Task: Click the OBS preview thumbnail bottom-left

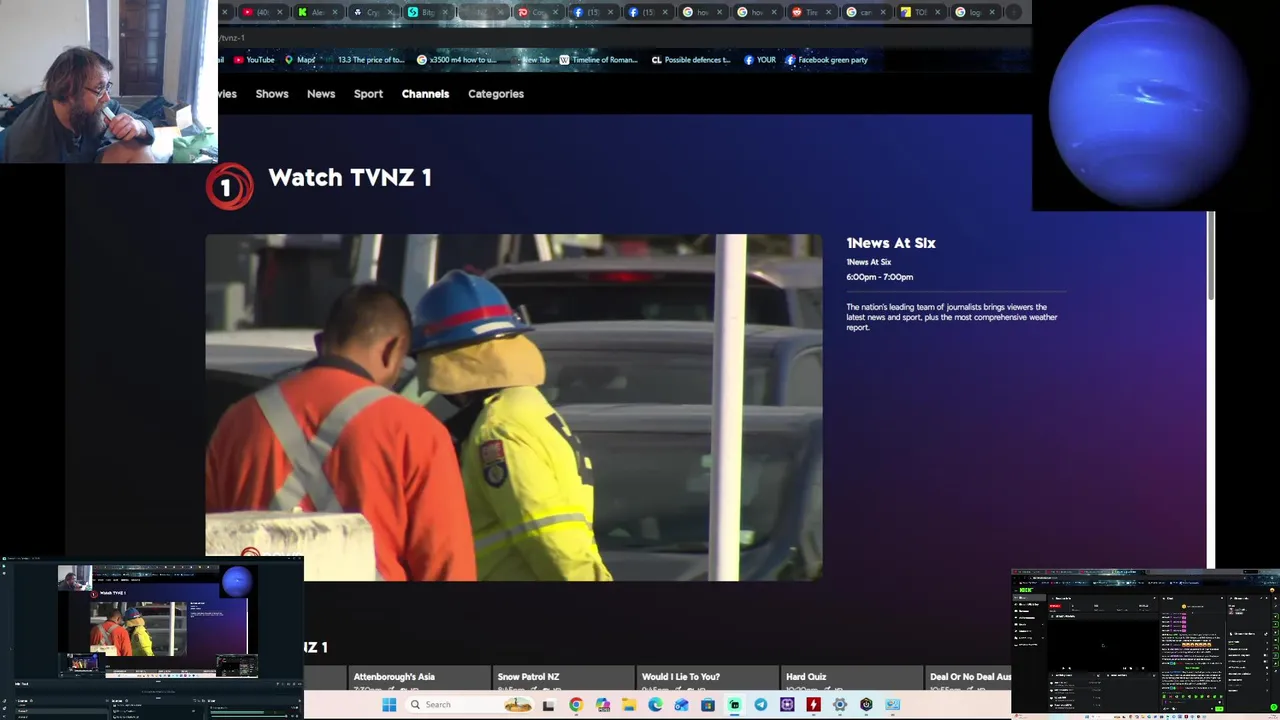Action: click(152, 637)
